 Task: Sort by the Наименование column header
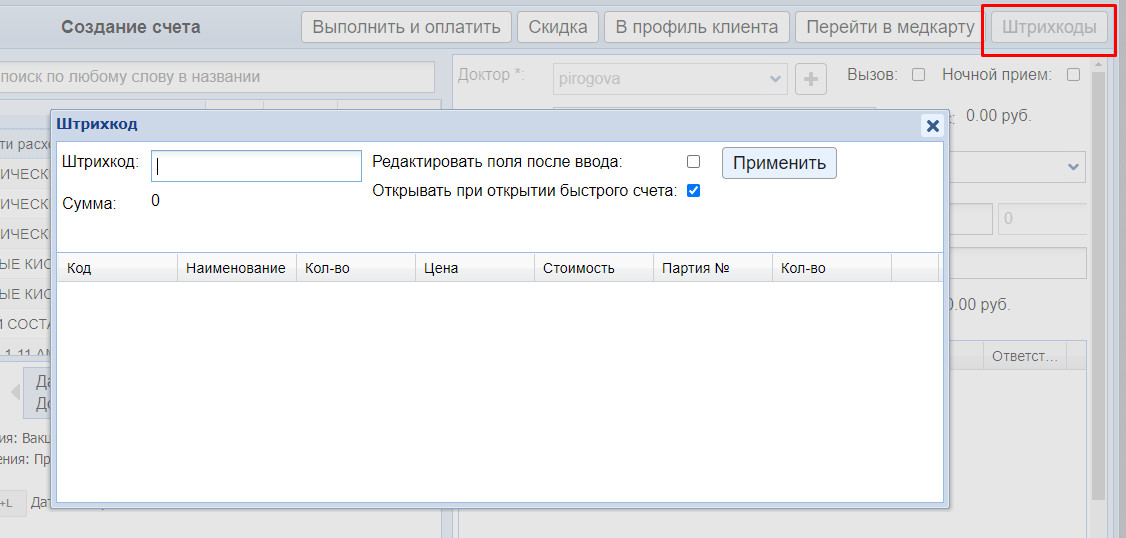coord(236,269)
